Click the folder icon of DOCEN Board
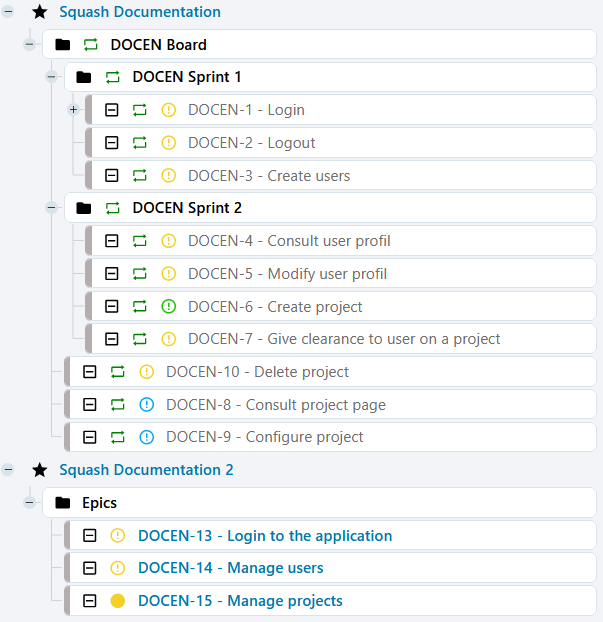Image resolution: width=603 pixels, height=622 pixels. (x=63, y=45)
